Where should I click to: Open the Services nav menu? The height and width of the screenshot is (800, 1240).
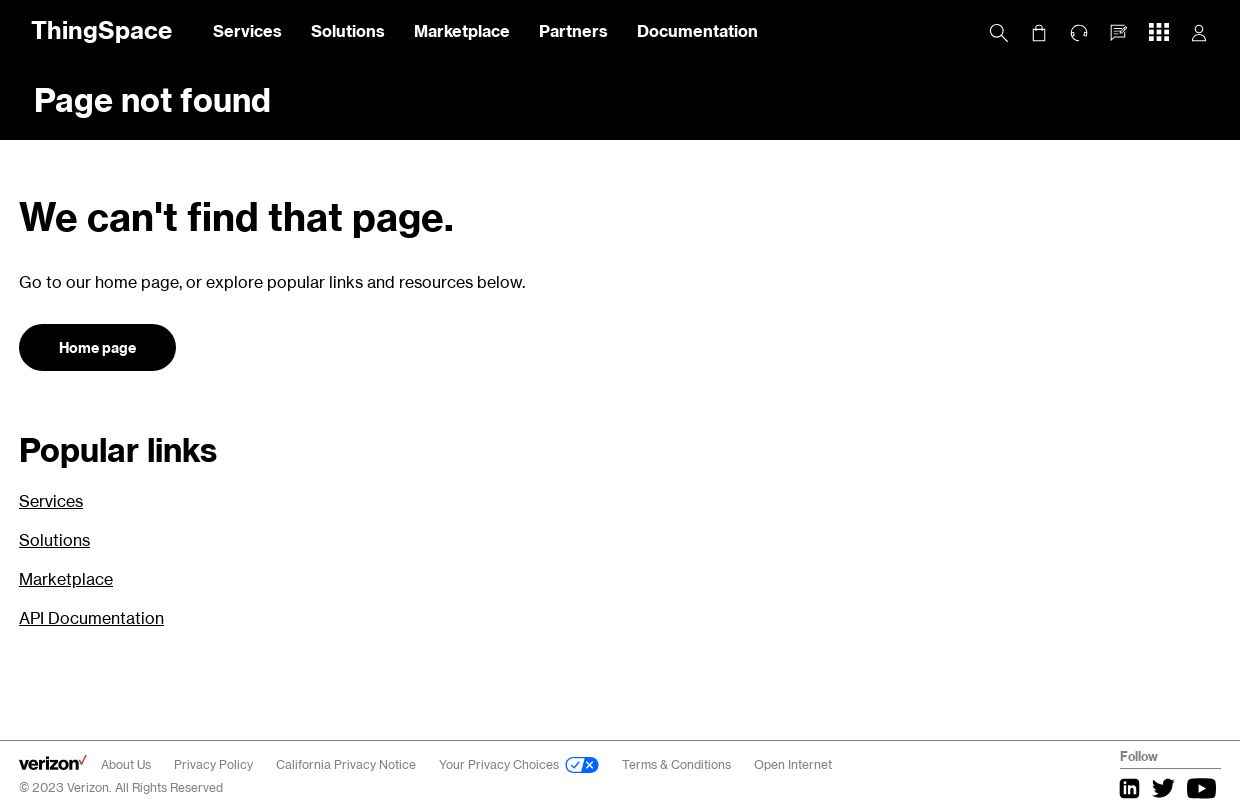coord(247,31)
